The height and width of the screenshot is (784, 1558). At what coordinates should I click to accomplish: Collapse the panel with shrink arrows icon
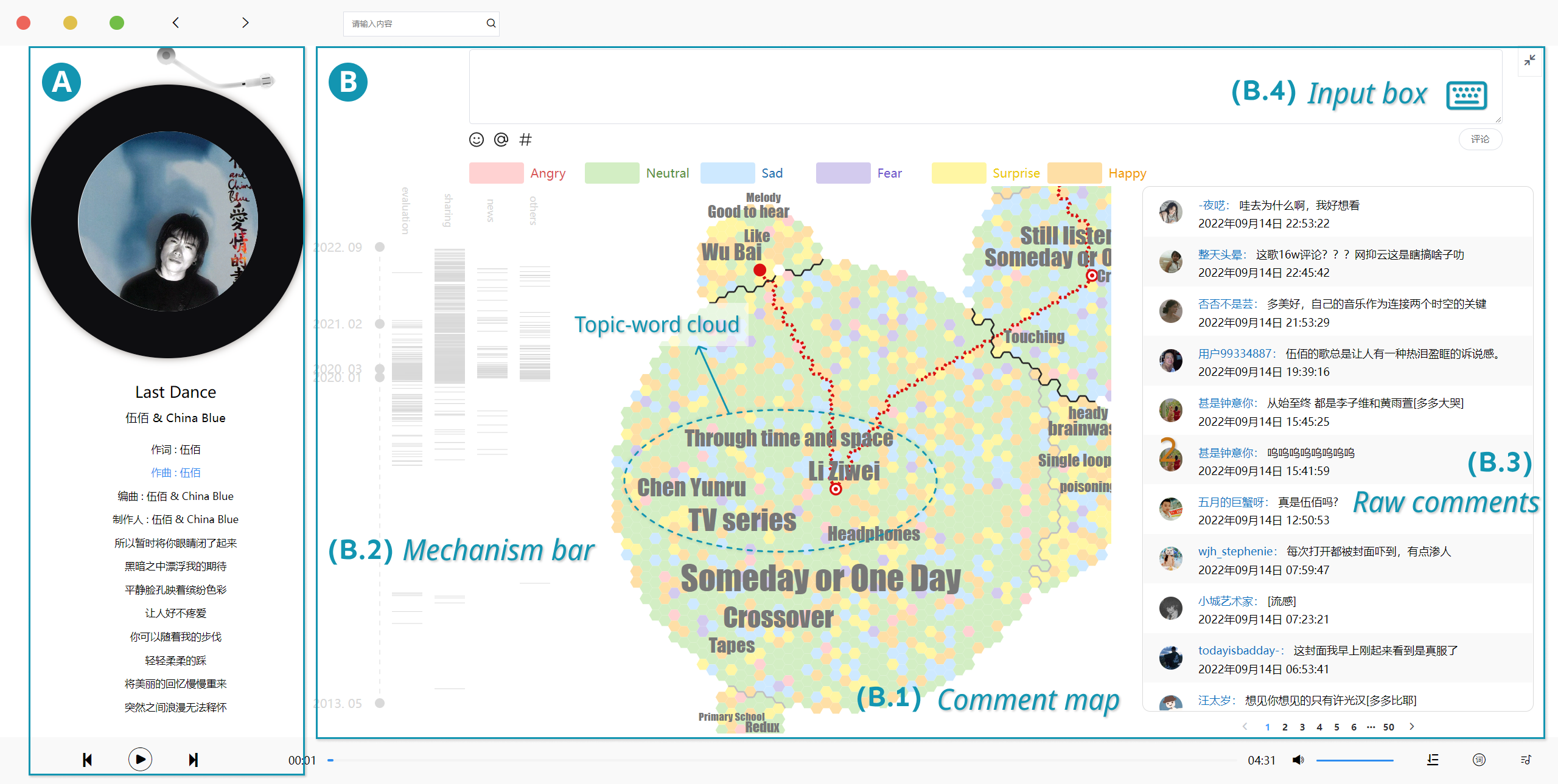coord(1529,60)
